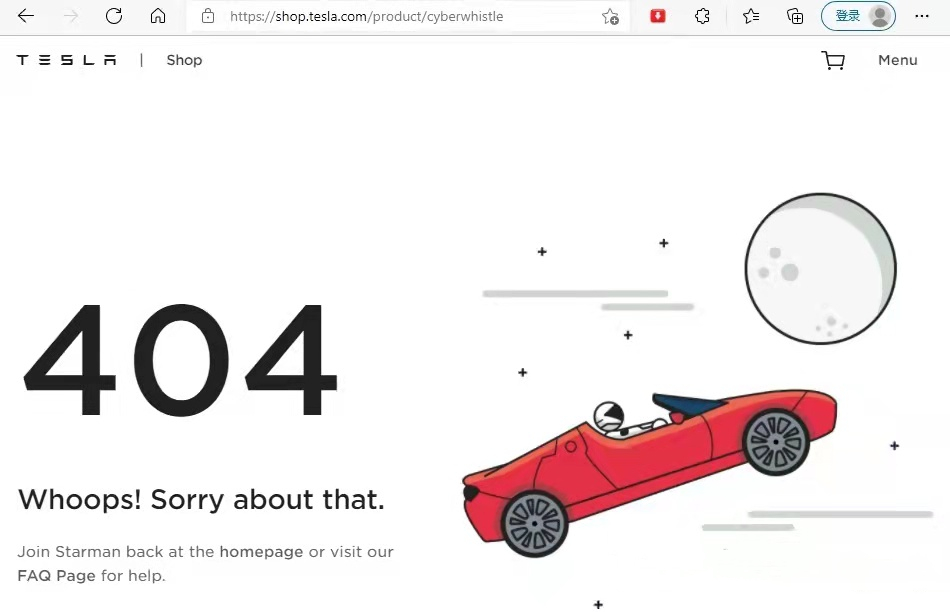Open the favorites list icon
The image size is (950, 612).
coord(751,16)
